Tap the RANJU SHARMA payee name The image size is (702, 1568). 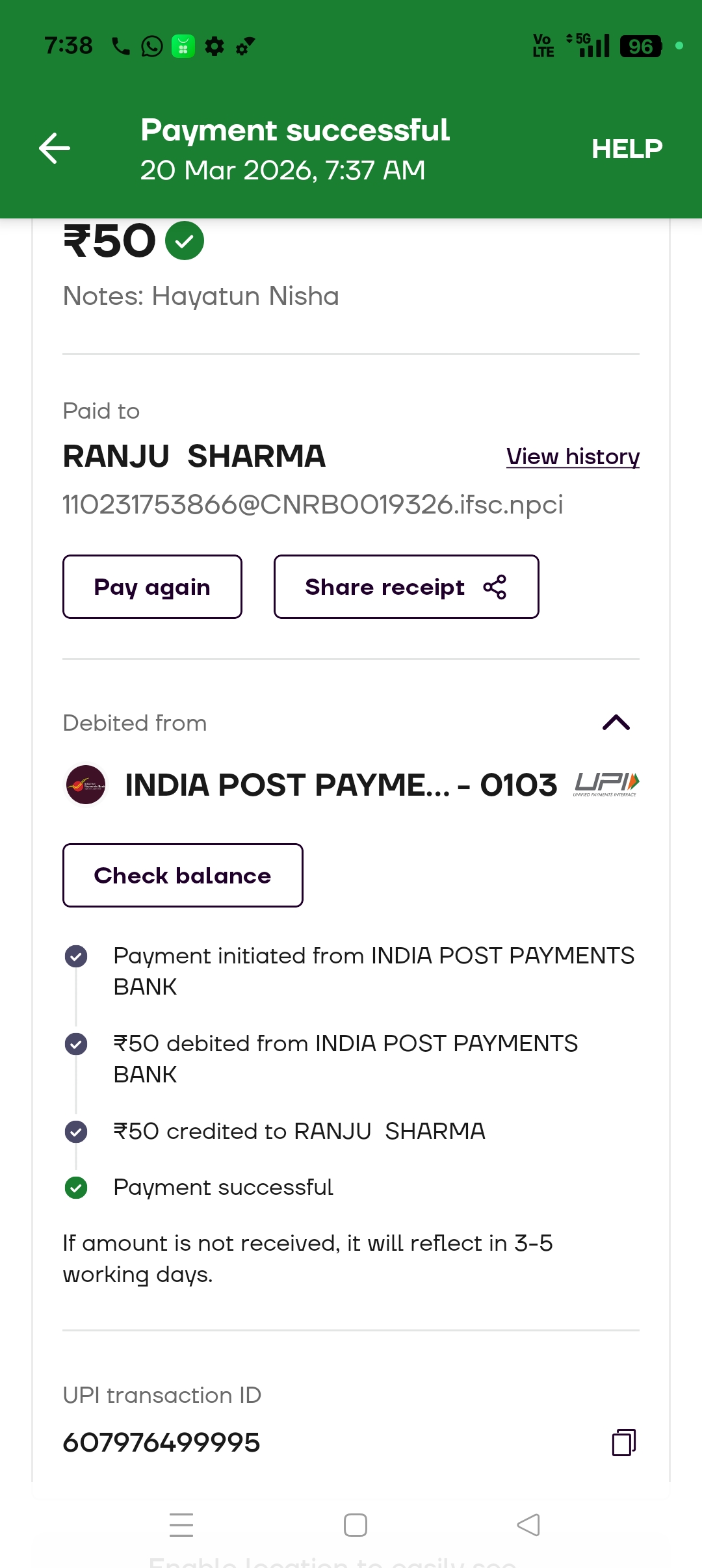194,456
